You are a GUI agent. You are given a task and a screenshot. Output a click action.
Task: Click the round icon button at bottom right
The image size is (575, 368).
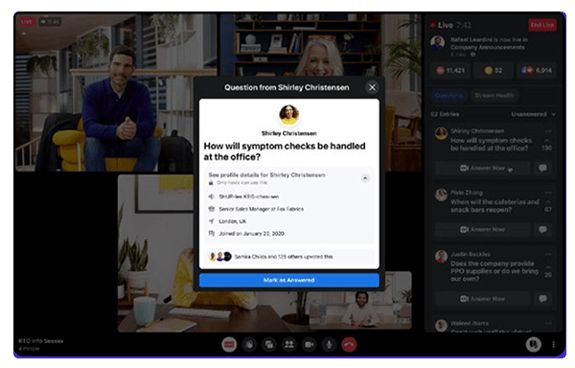534,345
